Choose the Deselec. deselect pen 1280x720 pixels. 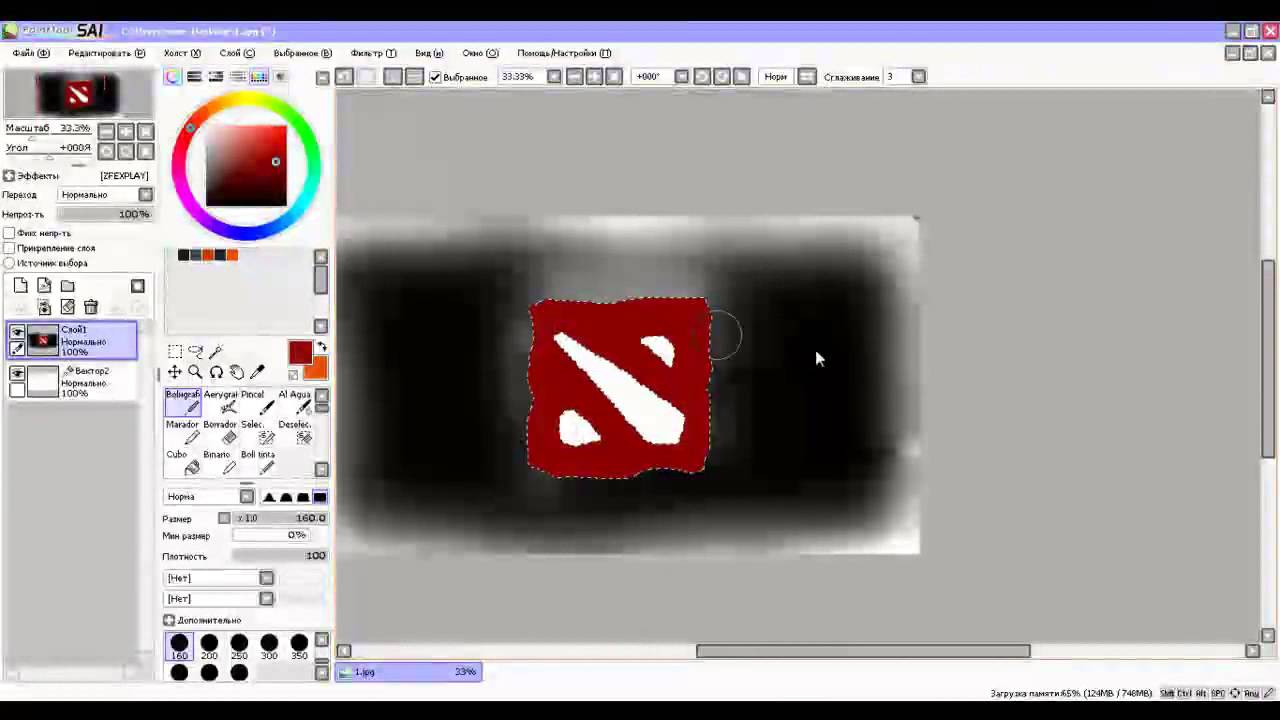[294, 432]
